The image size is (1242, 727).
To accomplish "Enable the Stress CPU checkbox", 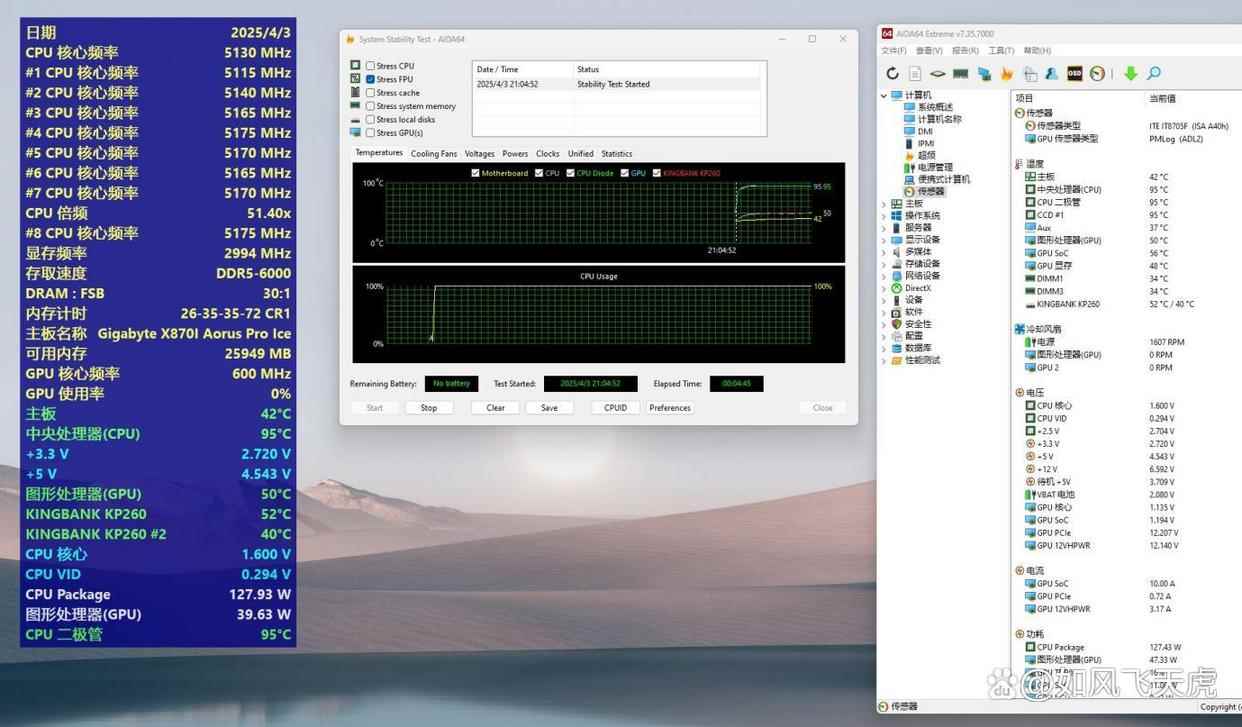I will tap(371, 66).
